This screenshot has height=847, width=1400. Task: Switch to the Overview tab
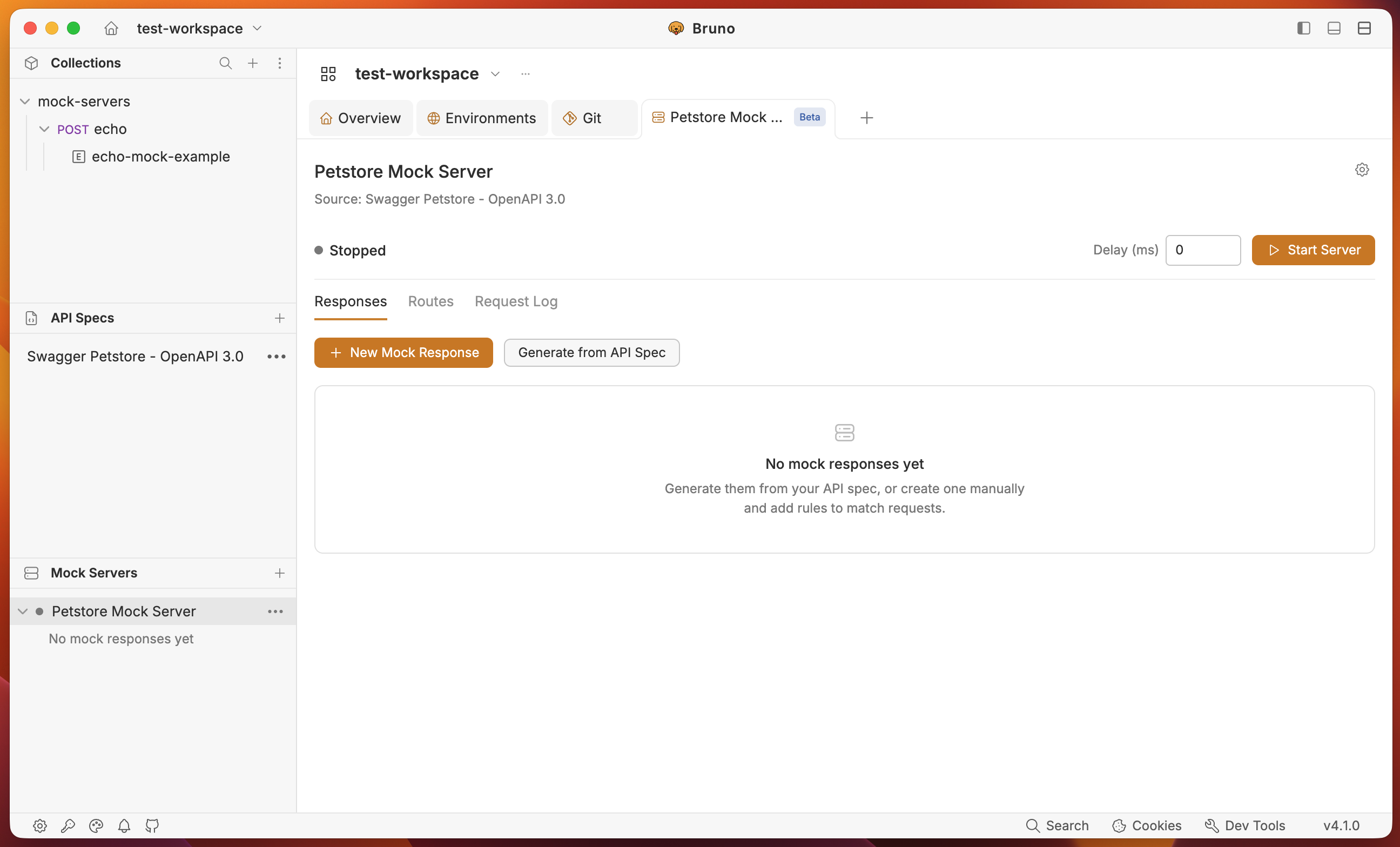pos(361,118)
